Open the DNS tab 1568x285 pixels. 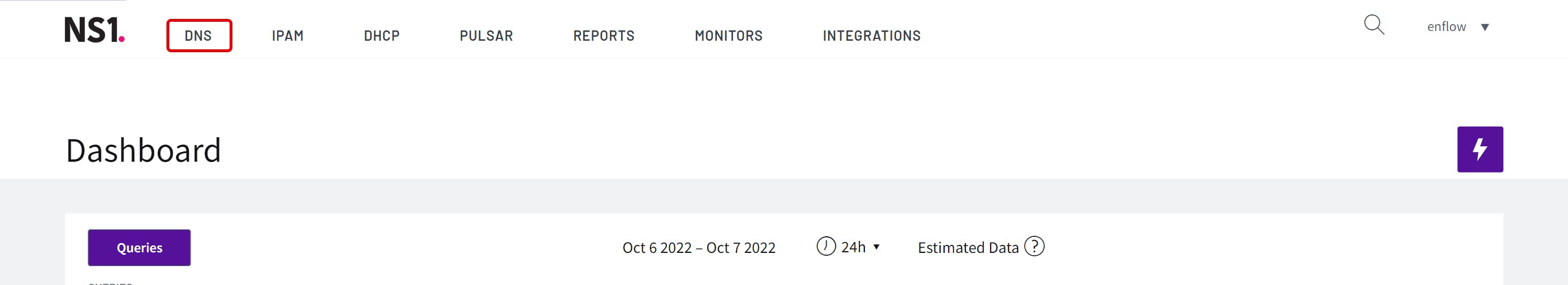coord(199,36)
